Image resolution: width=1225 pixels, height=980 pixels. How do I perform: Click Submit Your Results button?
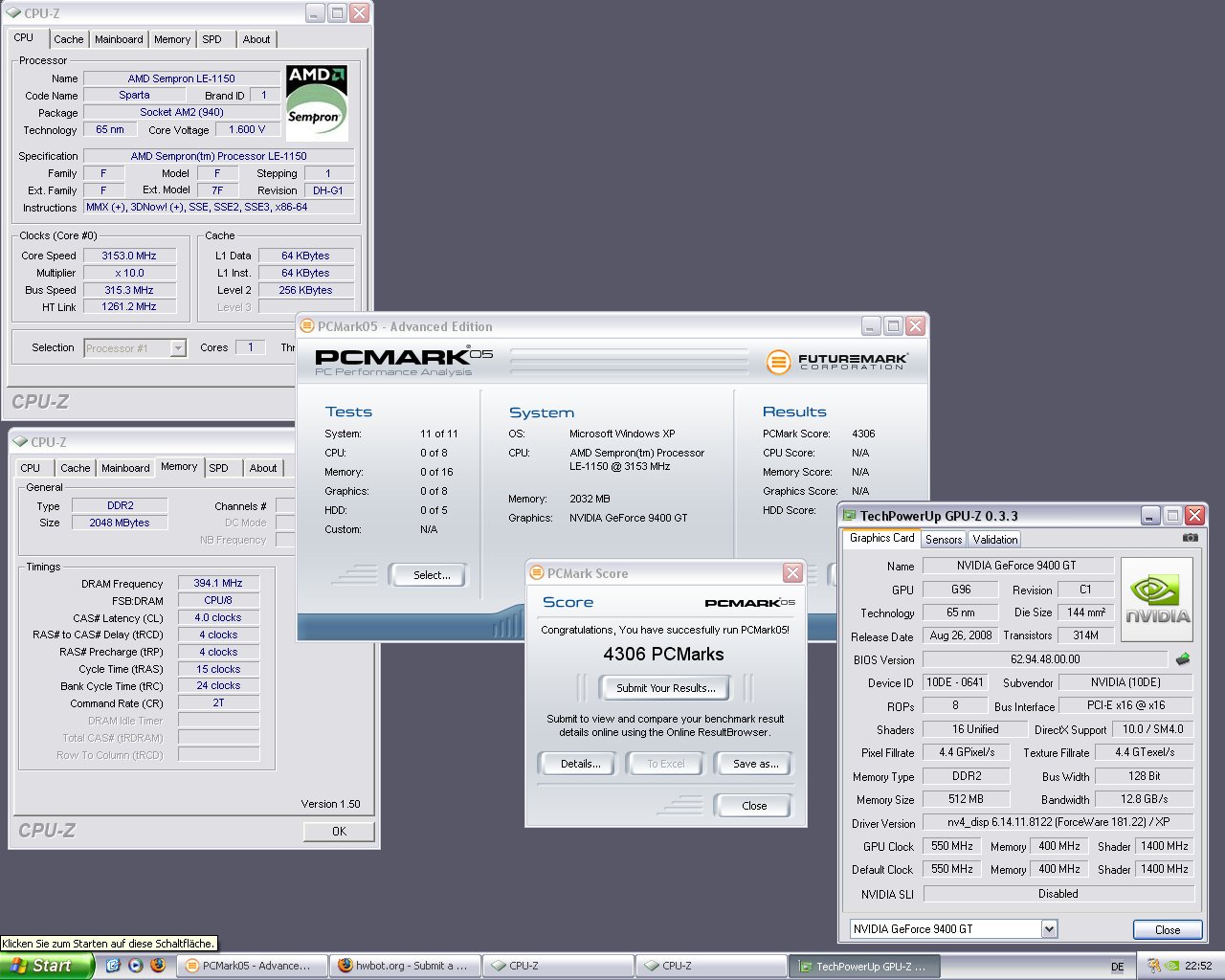click(x=665, y=688)
